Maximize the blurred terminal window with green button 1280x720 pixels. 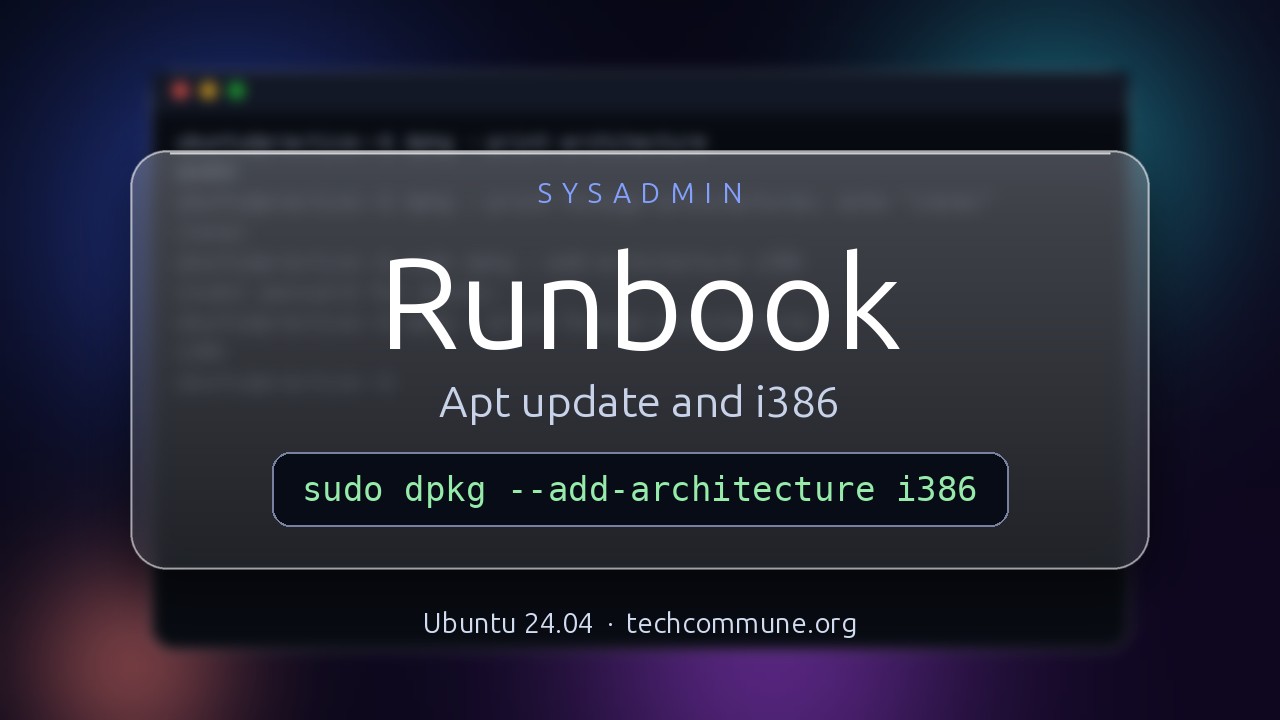coord(236,91)
